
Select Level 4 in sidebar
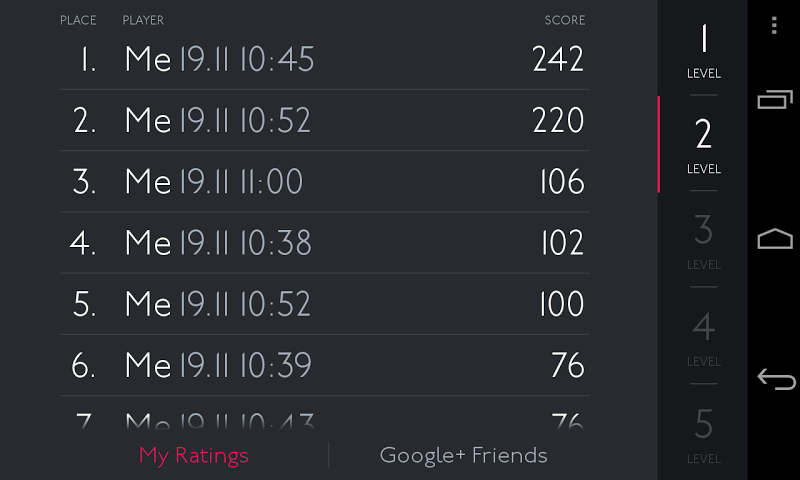[x=703, y=336]
